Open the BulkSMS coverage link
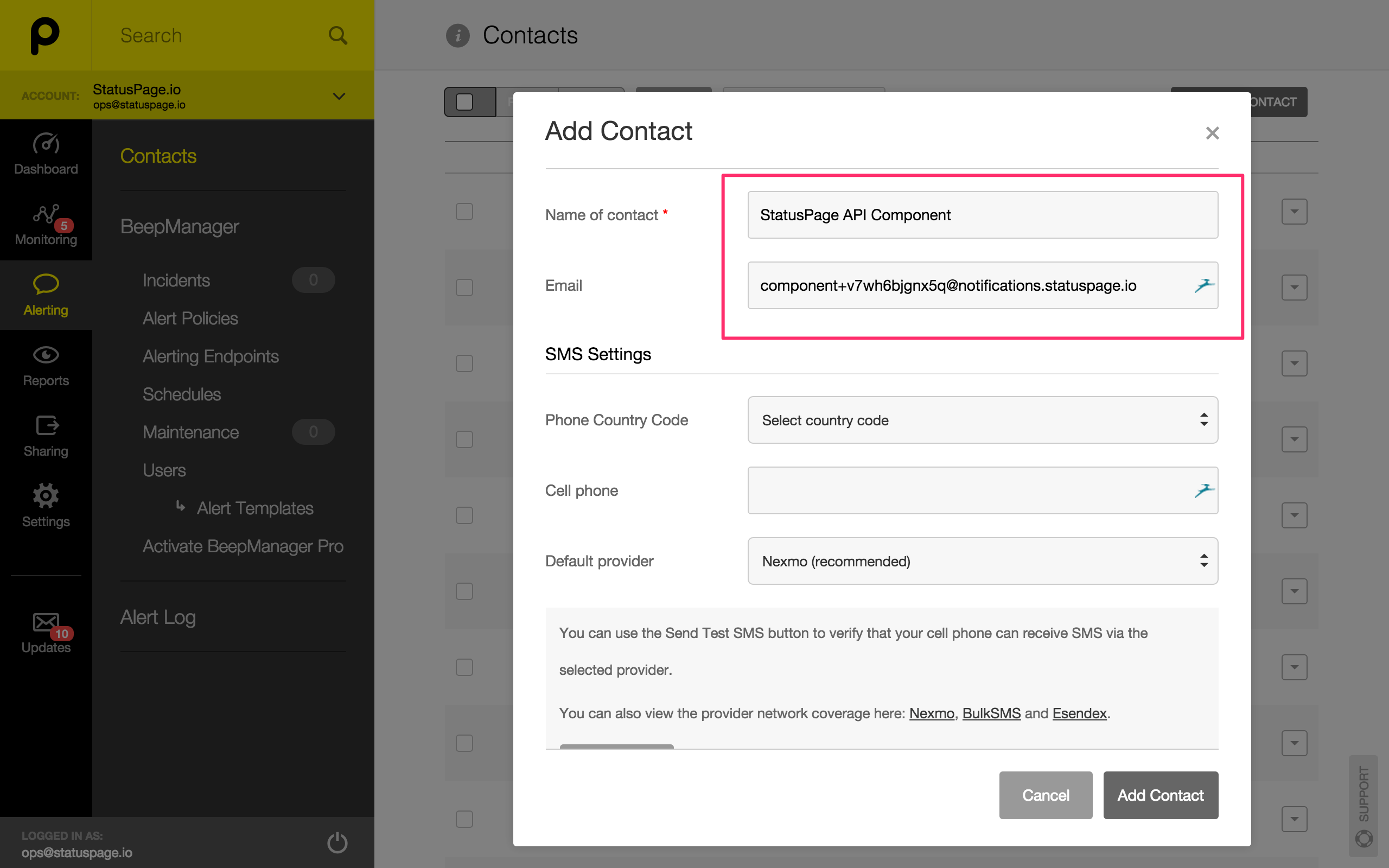Viewport: 1389px width, 868px height. 991,713
